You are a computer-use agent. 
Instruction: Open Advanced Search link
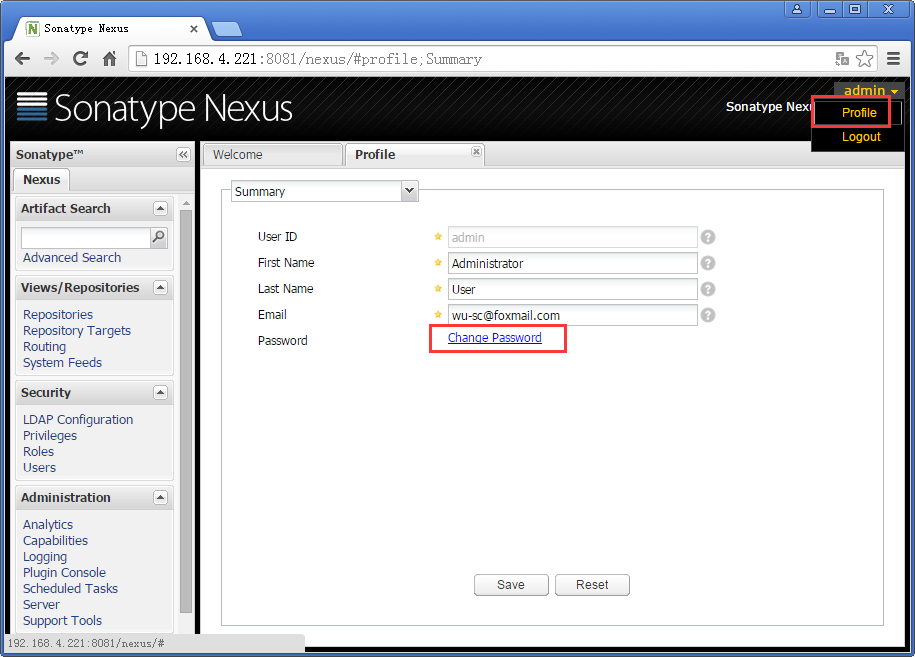pyautogui.click(x=72, y=257)
